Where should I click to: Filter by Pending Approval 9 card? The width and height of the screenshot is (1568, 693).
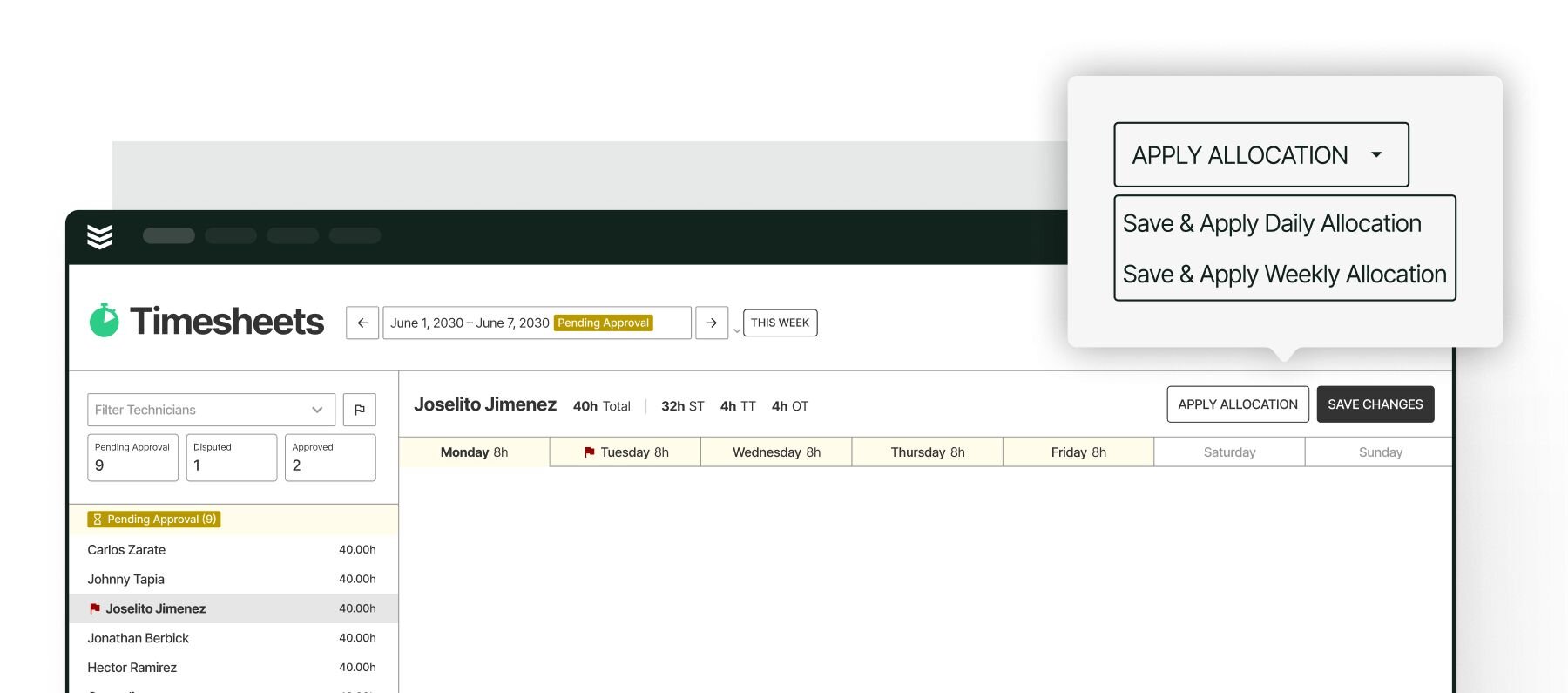(x=132, y=458)
